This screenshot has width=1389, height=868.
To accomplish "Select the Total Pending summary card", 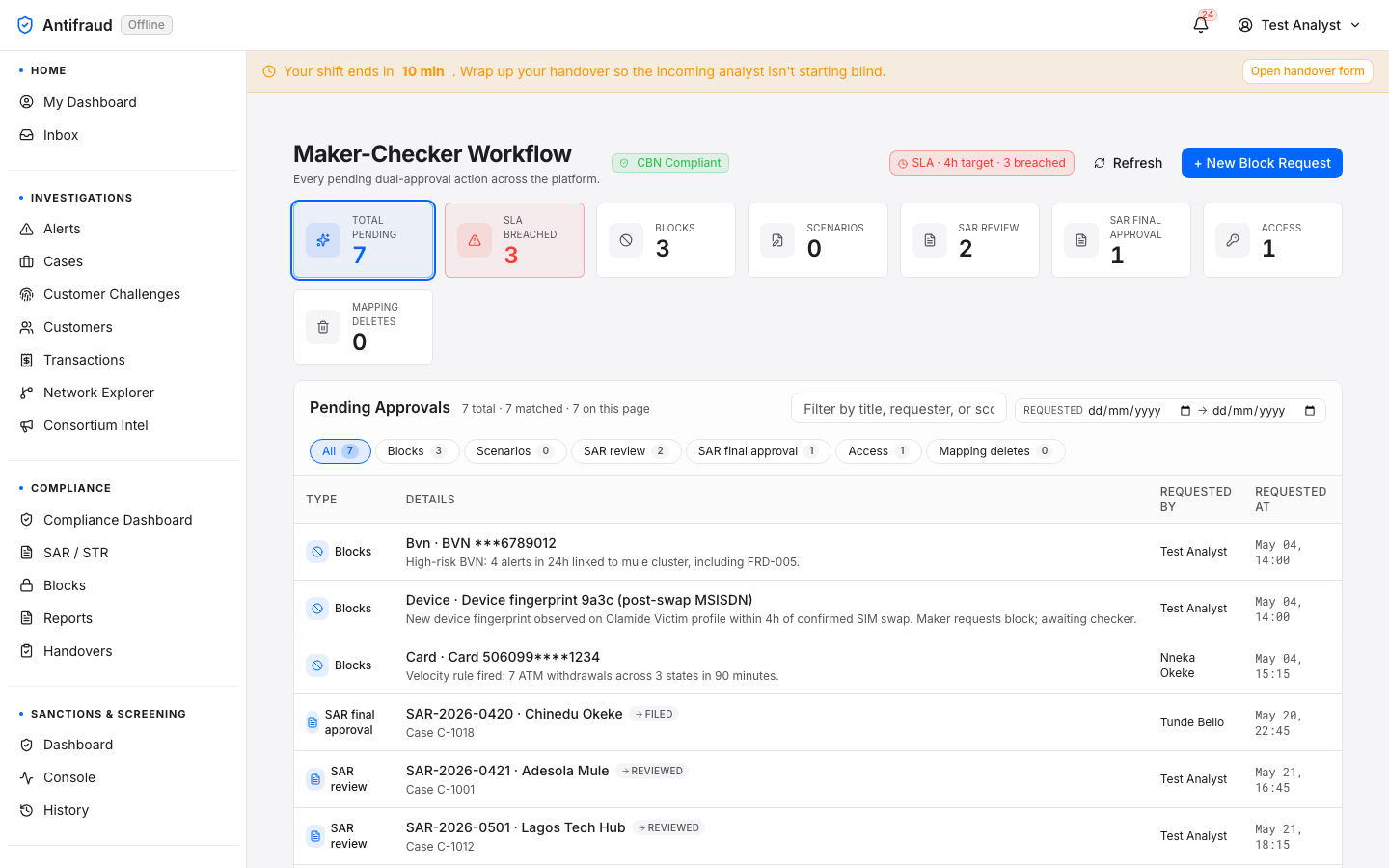I will click(363, 240).
